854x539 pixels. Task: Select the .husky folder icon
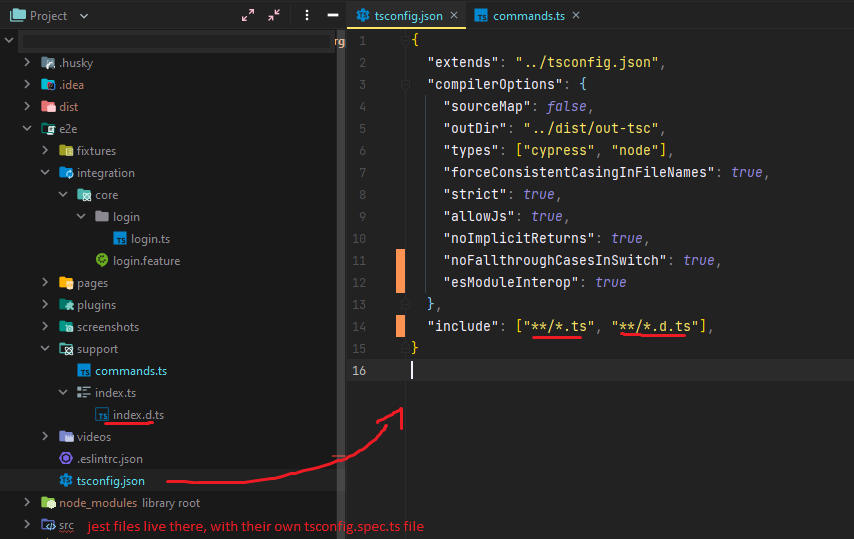[x=48, y=63]
